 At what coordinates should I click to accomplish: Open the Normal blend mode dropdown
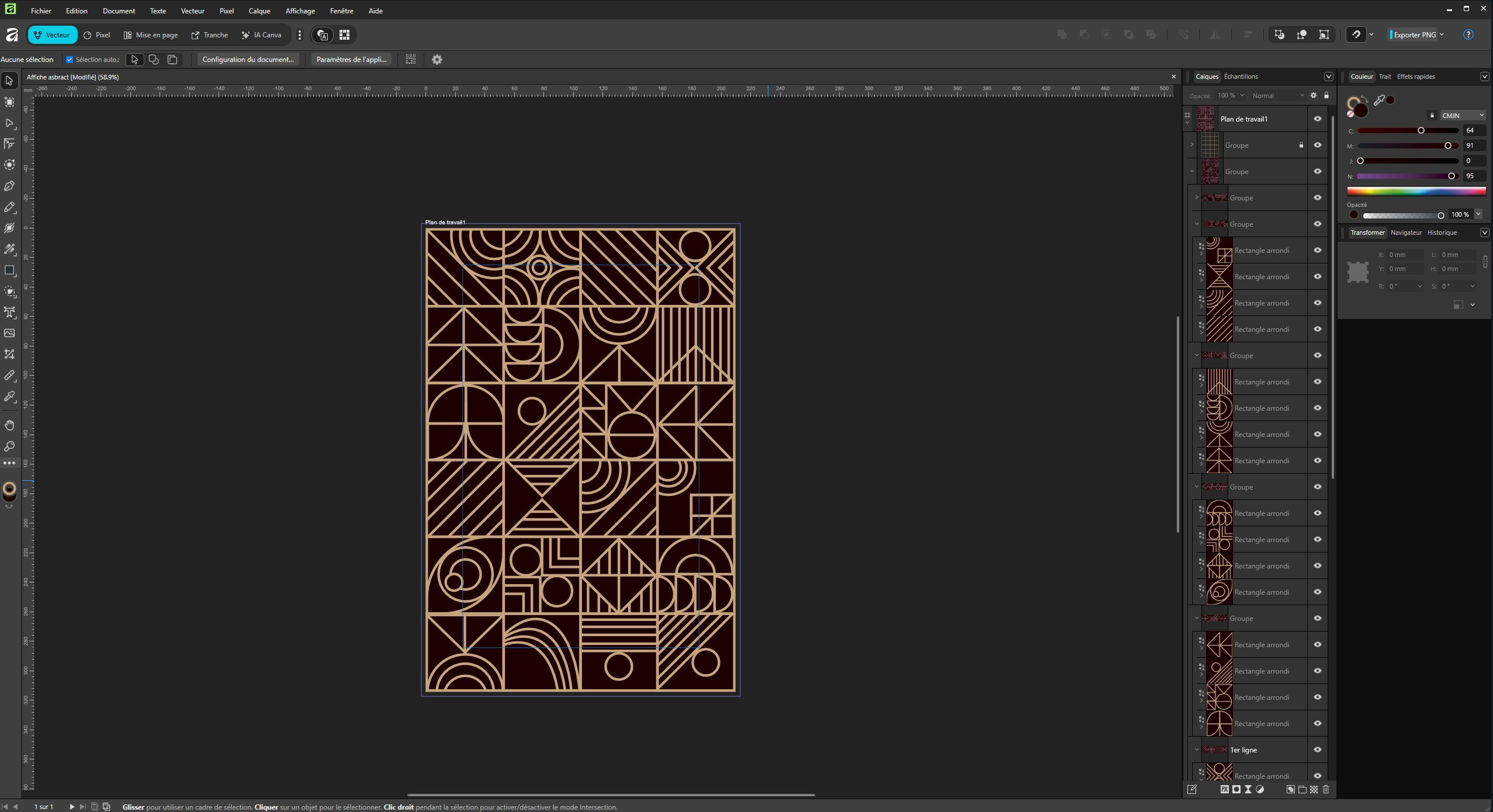1277,96
